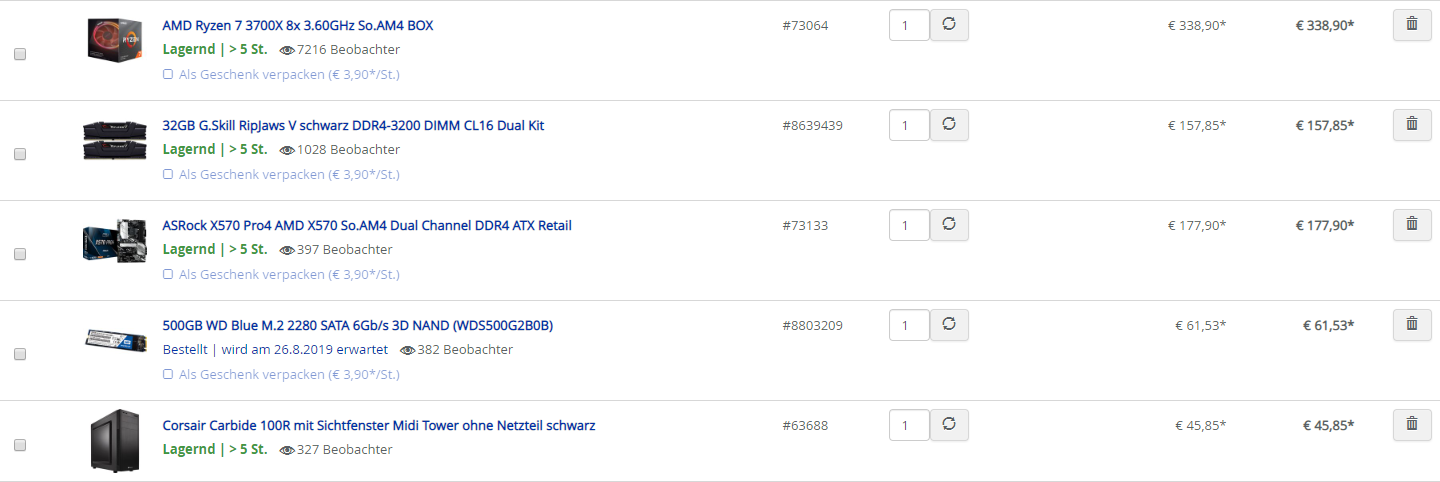
Task: Delete the AMD Ryzen 7 3700X item
Action: click(1412, 25)
